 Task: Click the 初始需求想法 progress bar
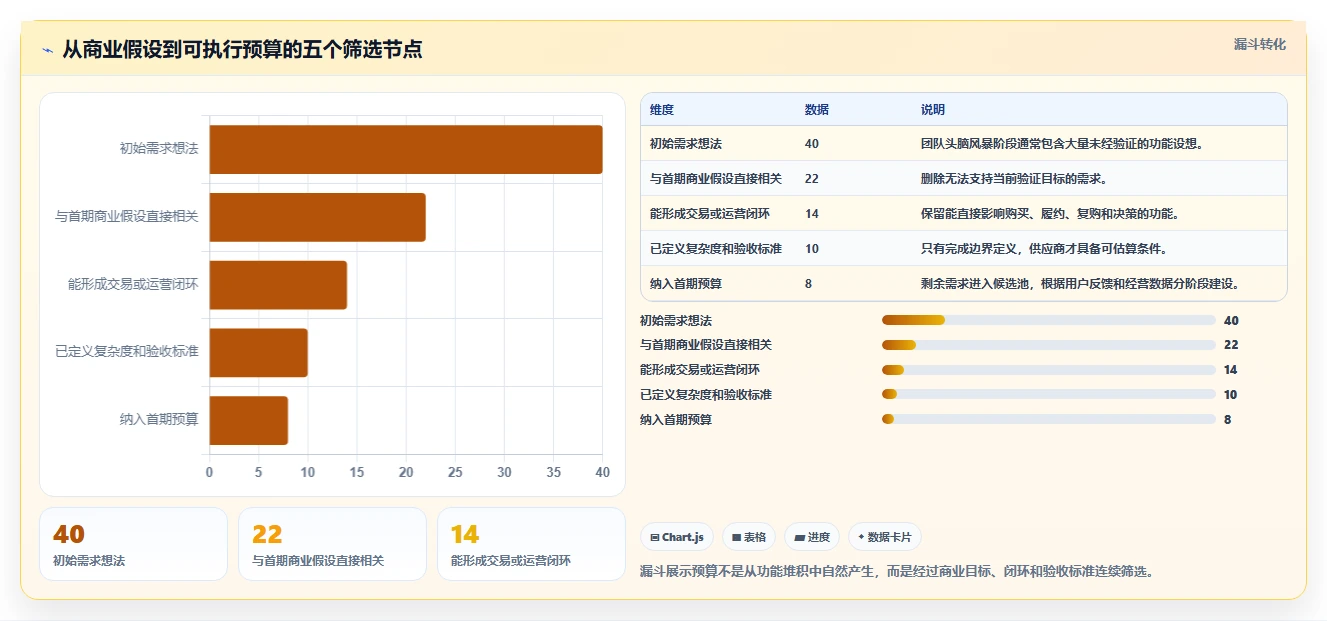(x=1049, y=320)
